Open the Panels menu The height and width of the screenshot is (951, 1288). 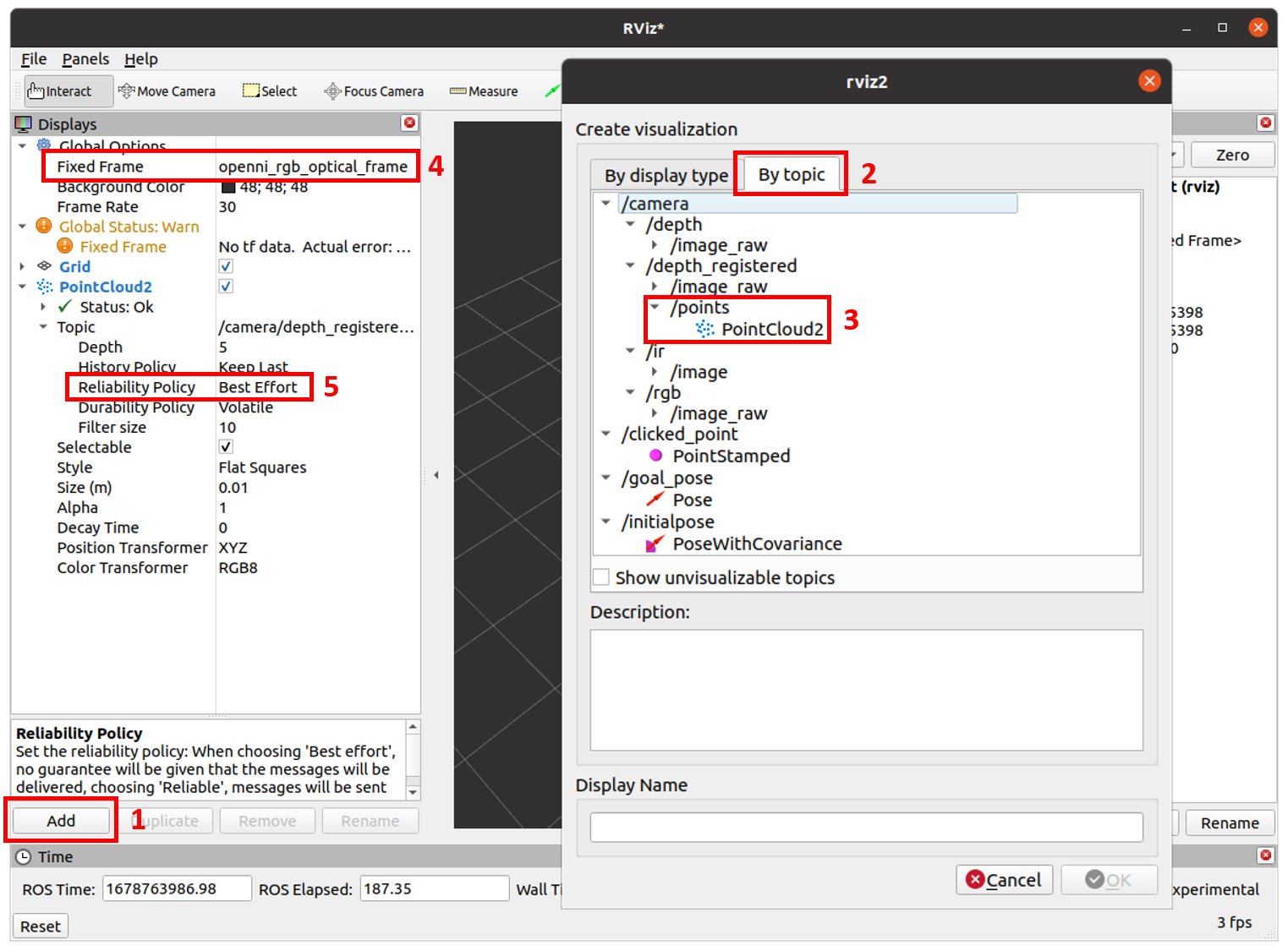[x=85, y=59]
